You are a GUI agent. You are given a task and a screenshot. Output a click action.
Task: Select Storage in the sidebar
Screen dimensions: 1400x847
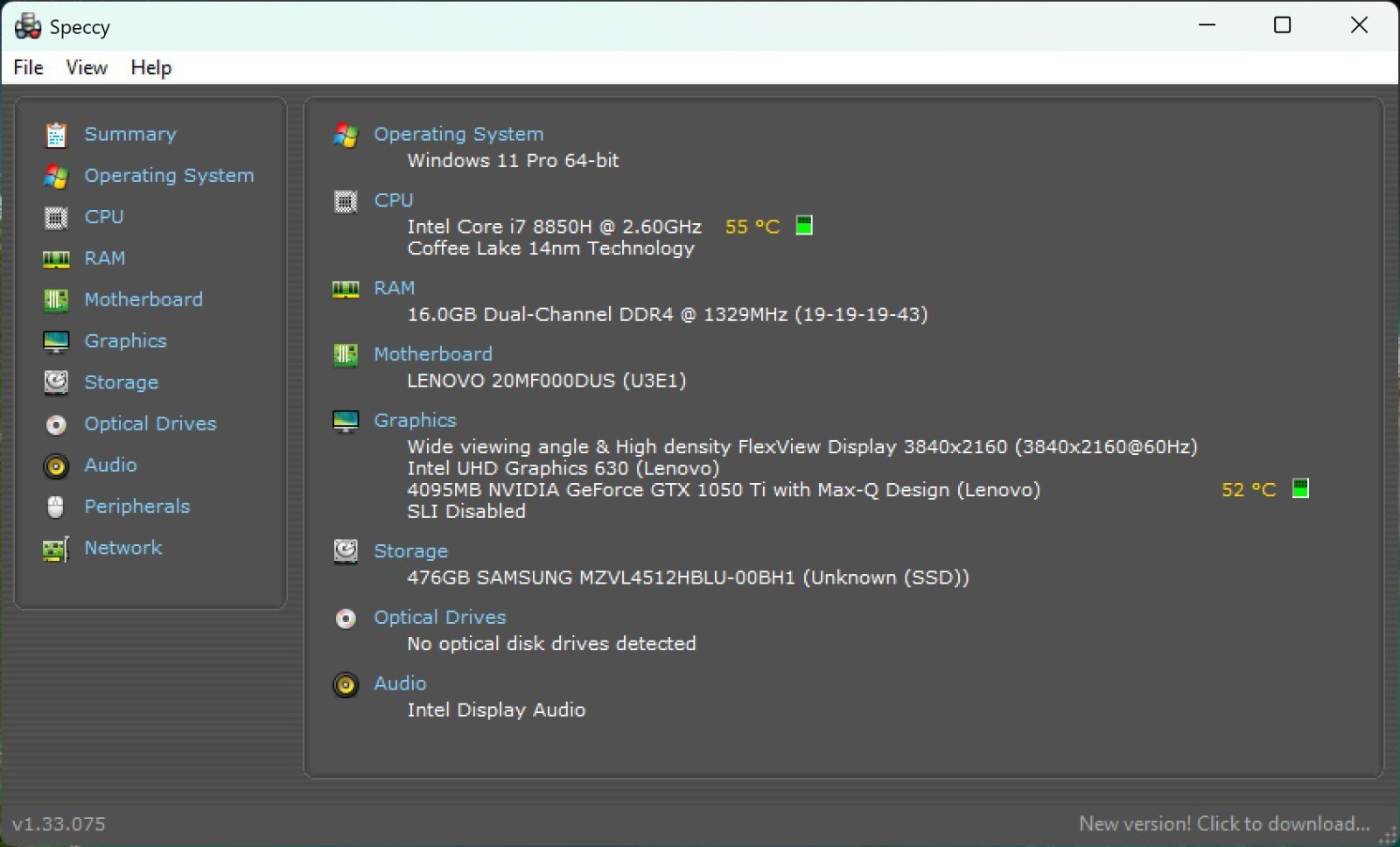tap(121, 382)
